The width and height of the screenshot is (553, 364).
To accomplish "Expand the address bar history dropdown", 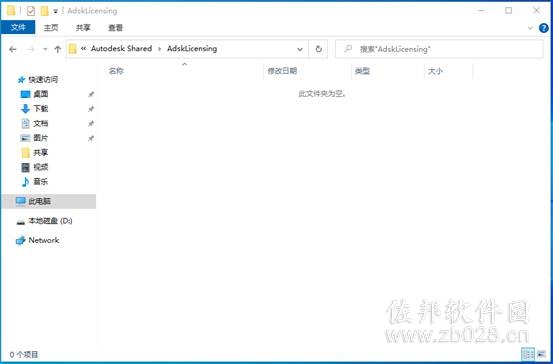I will pos(300,49).
